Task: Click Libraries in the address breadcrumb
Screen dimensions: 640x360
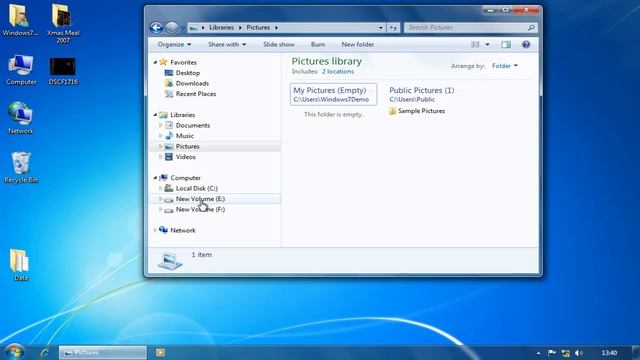Action: click(x=222, y=27)
